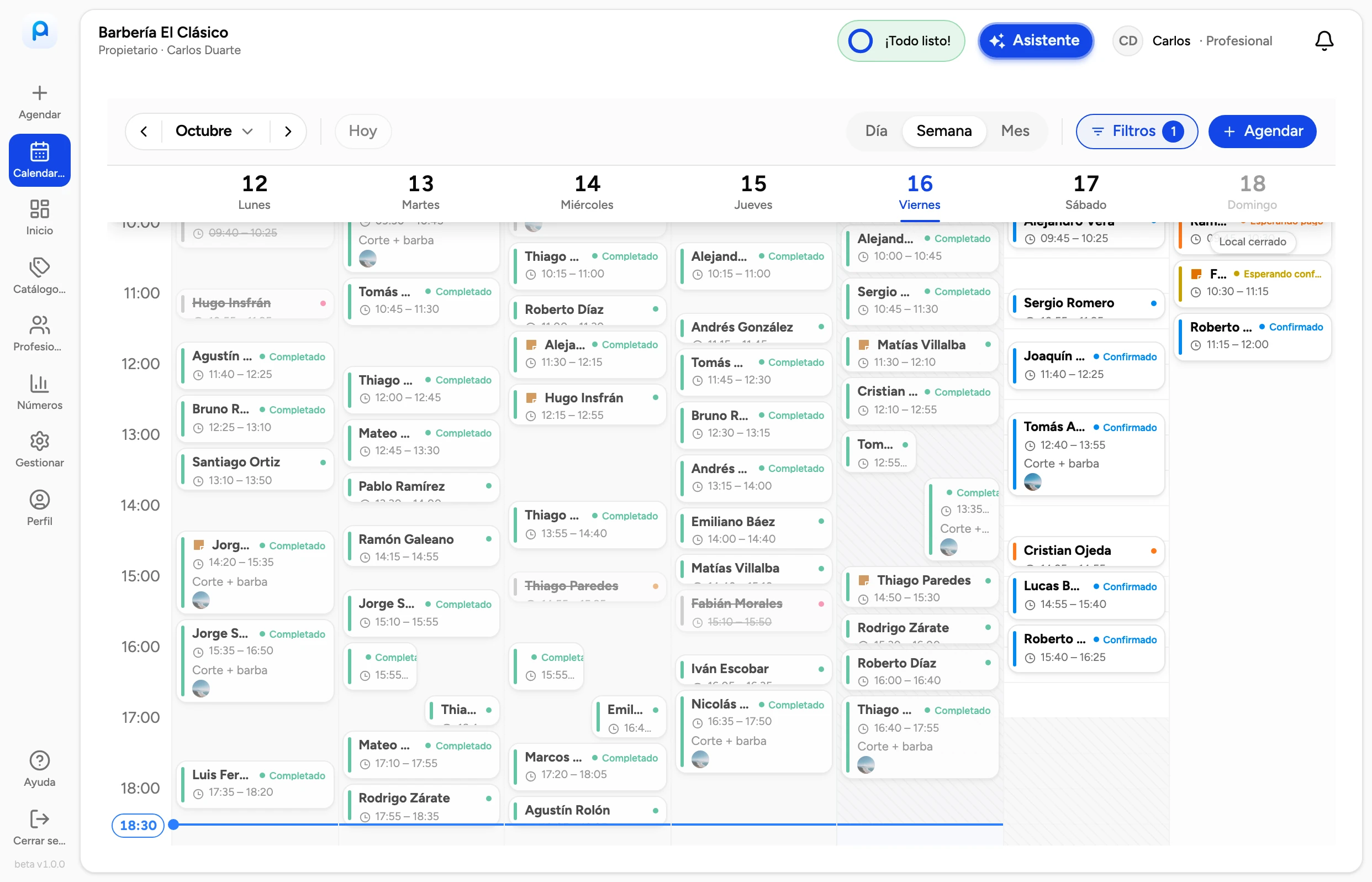Screen dimensions: 1372x882
Task: Open Emiliano Báez 14:00 appointment
Action: click(x=754, y=529)
